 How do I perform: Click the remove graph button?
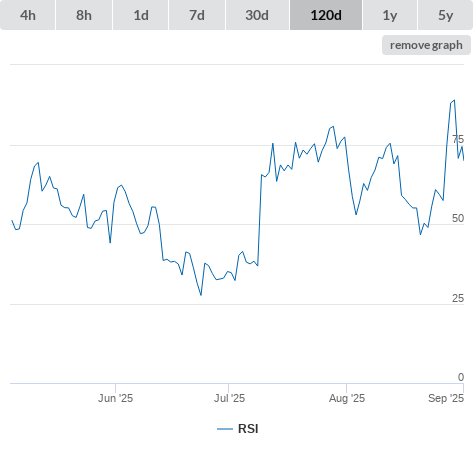tap(426, 45)
